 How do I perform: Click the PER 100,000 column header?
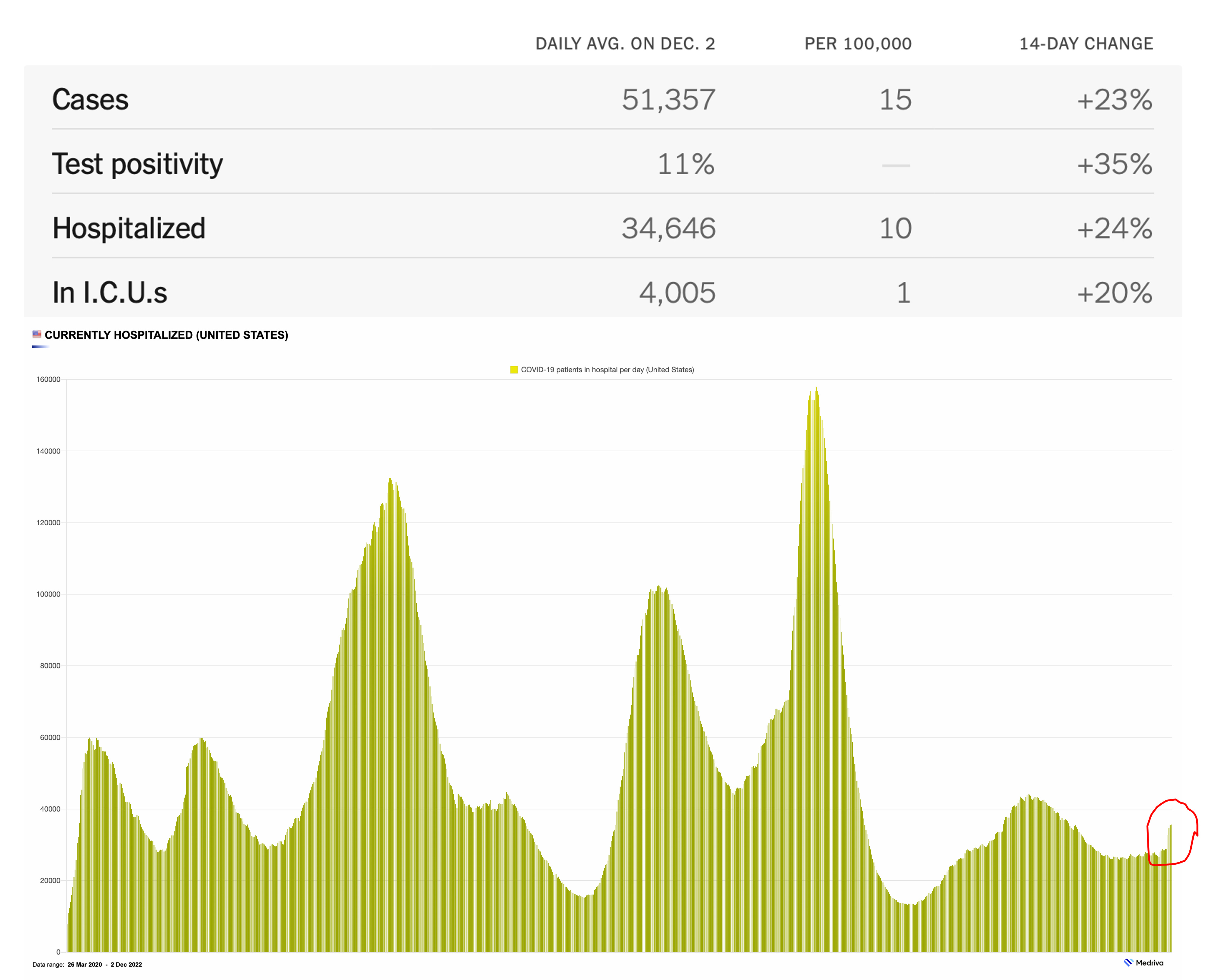click(857, 43)
